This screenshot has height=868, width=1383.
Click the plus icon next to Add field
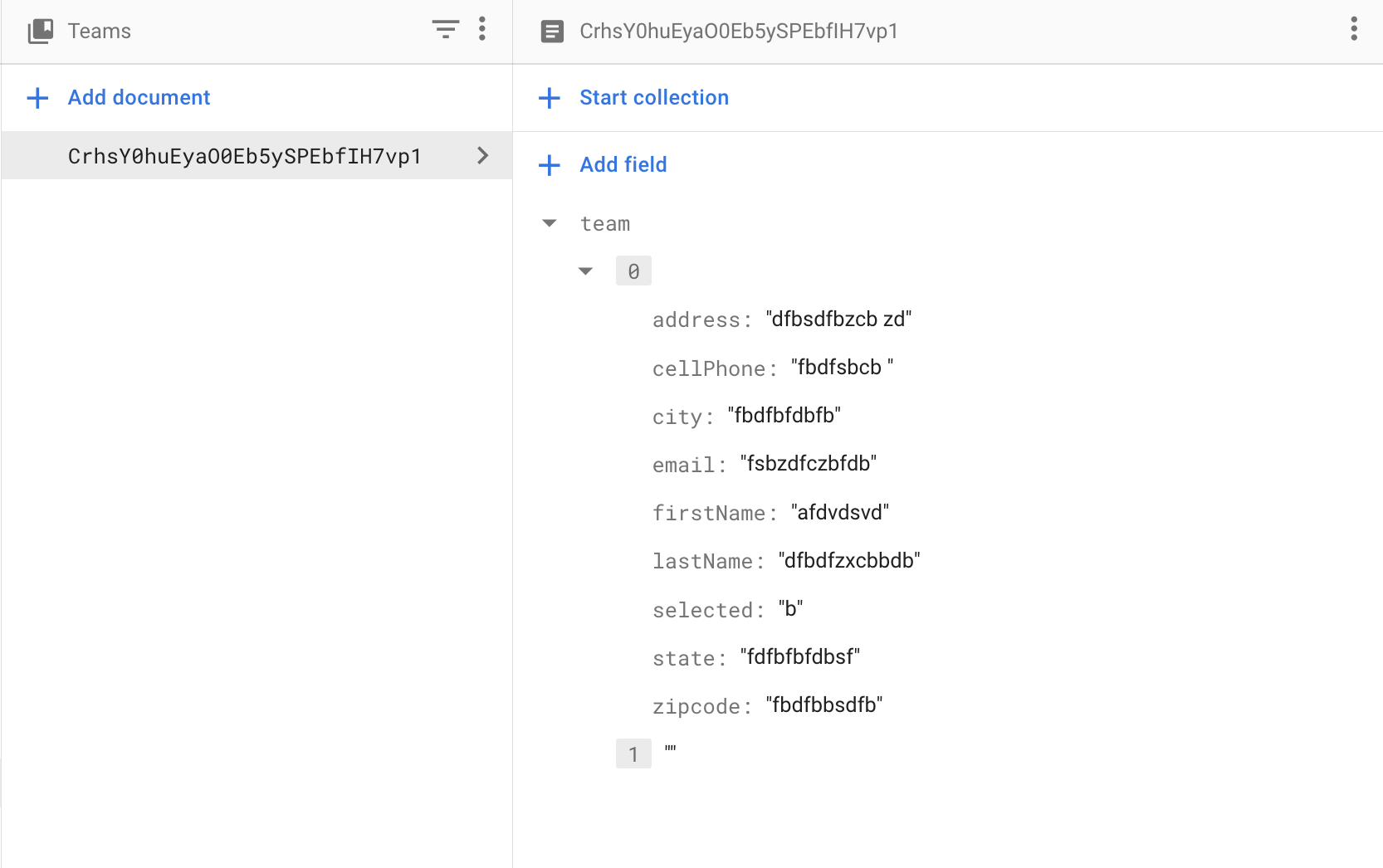[x=550, y=165]
